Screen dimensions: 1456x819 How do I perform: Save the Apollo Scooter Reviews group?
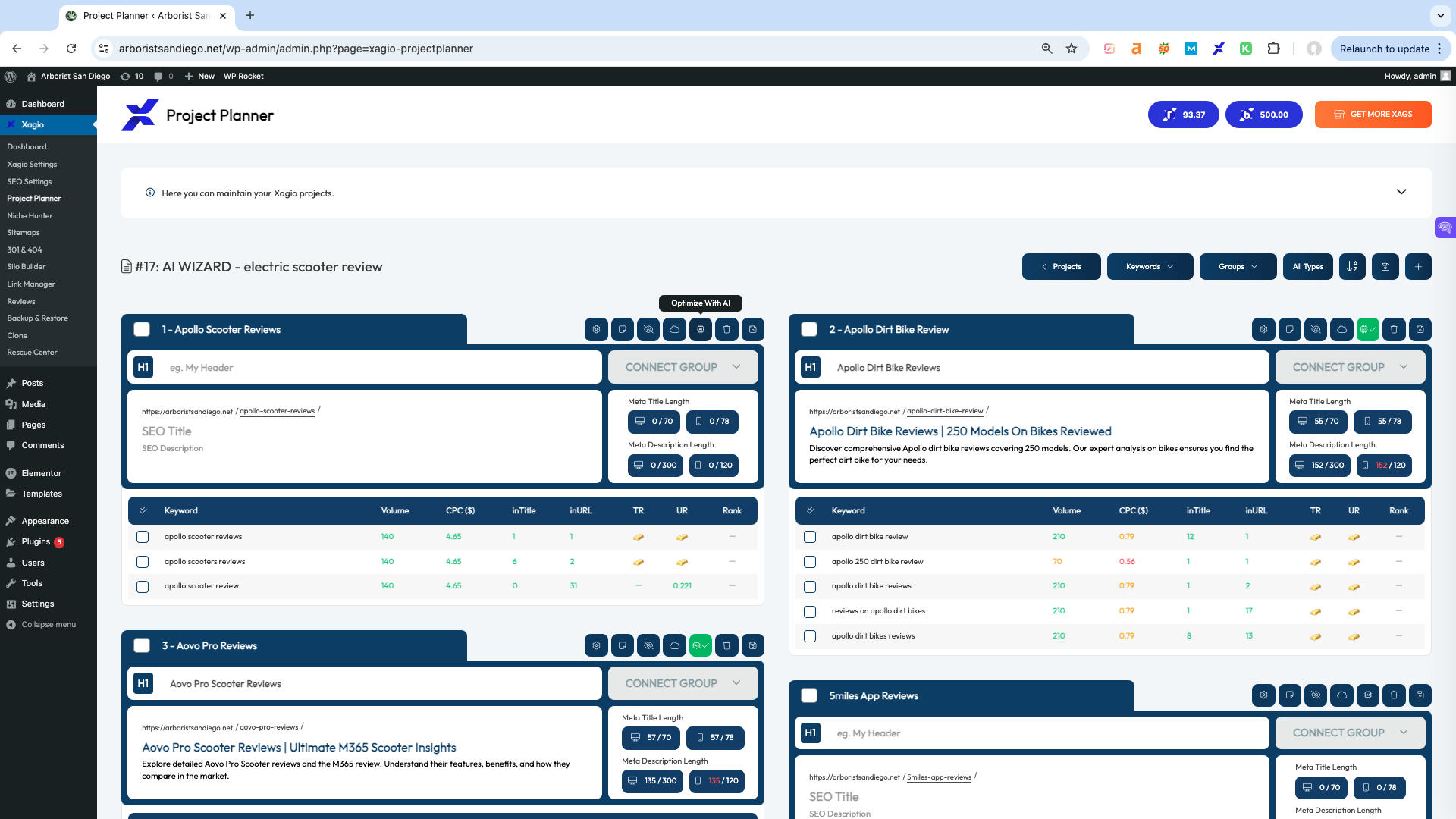(752, 329)
